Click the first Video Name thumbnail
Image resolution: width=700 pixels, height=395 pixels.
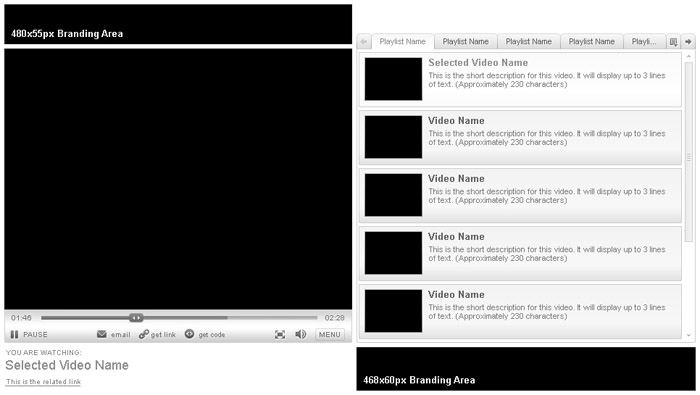click(x=393, y=137)
